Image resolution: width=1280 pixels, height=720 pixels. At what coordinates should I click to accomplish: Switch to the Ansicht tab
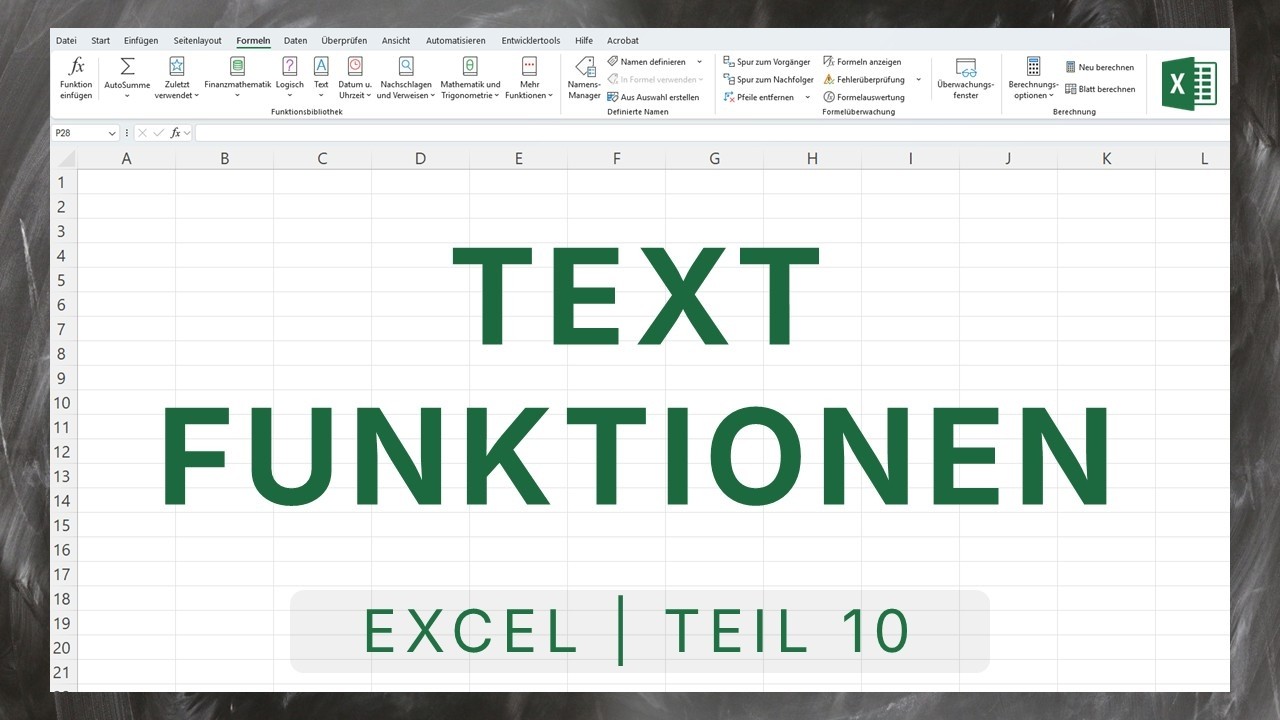[396, 41]
